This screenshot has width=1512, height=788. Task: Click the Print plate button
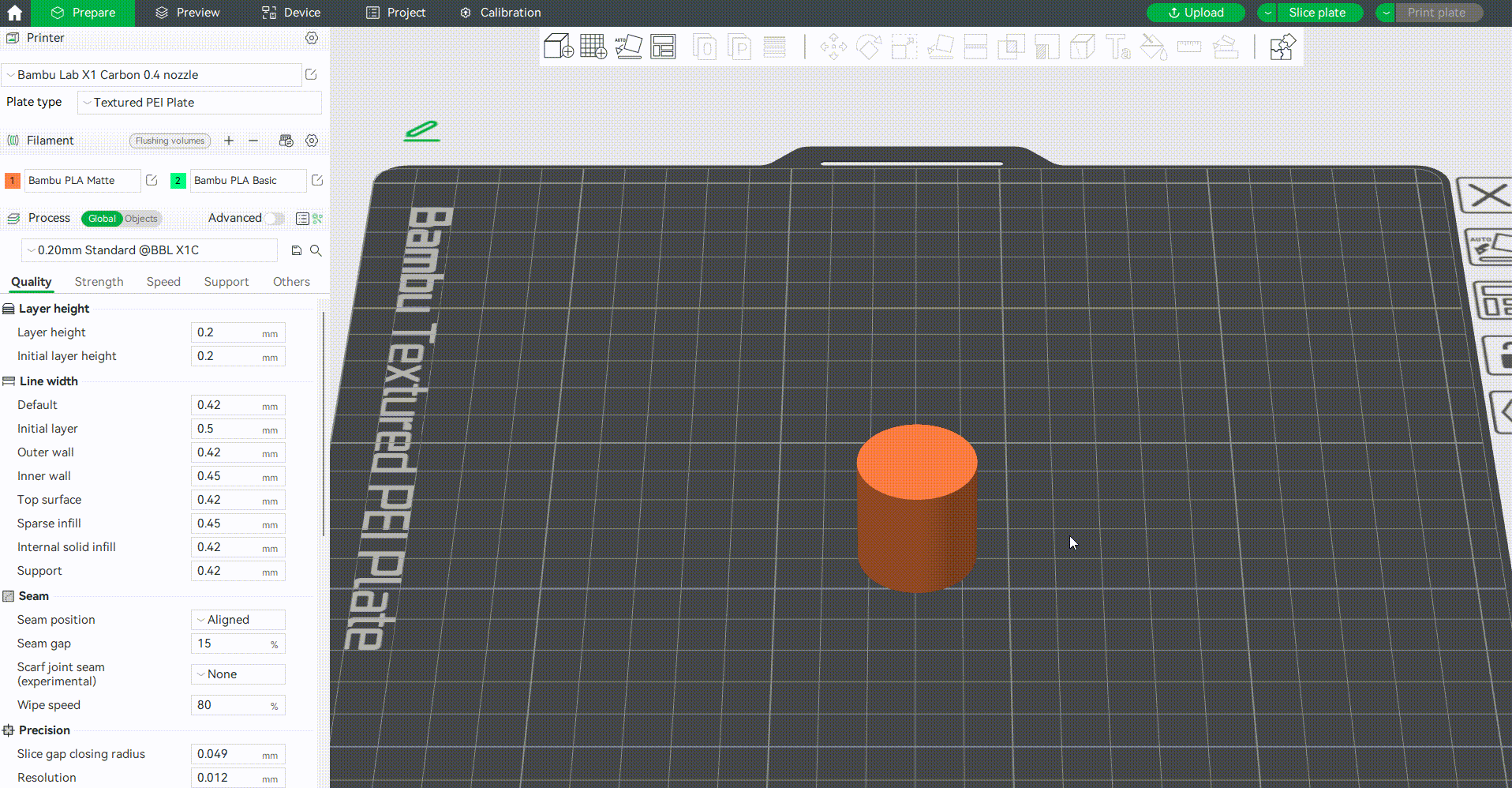1439,13
